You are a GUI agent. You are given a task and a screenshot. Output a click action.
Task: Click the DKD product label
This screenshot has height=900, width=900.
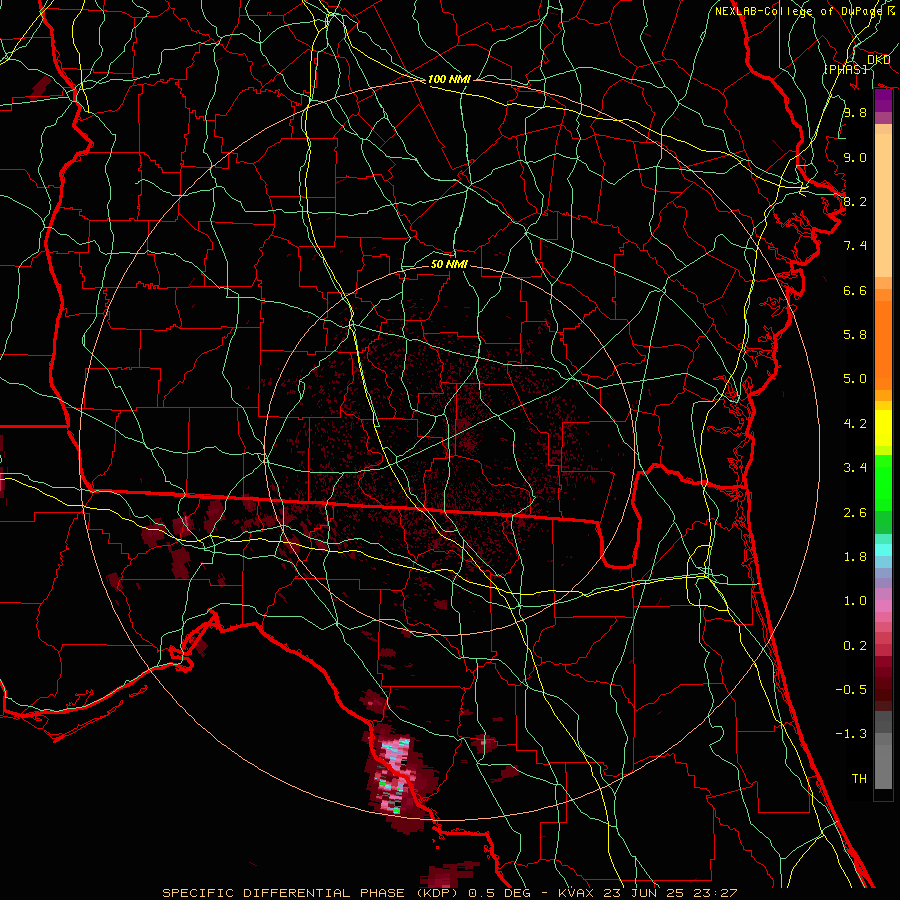pos(878,60)
